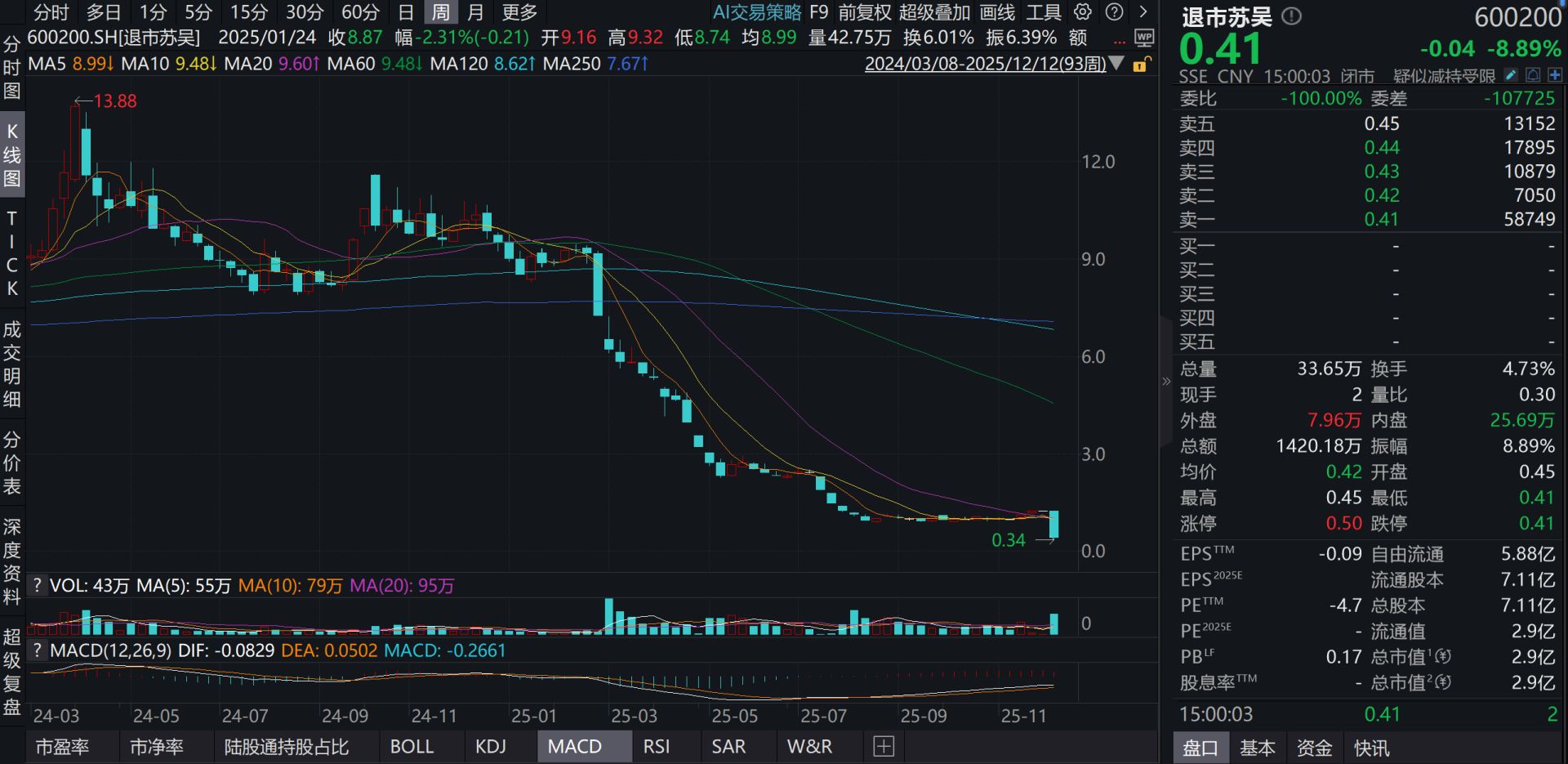Add stock to watchlist with plus icon
The height and width of the screenshot is (764, 1568).
coord(1555,75)
